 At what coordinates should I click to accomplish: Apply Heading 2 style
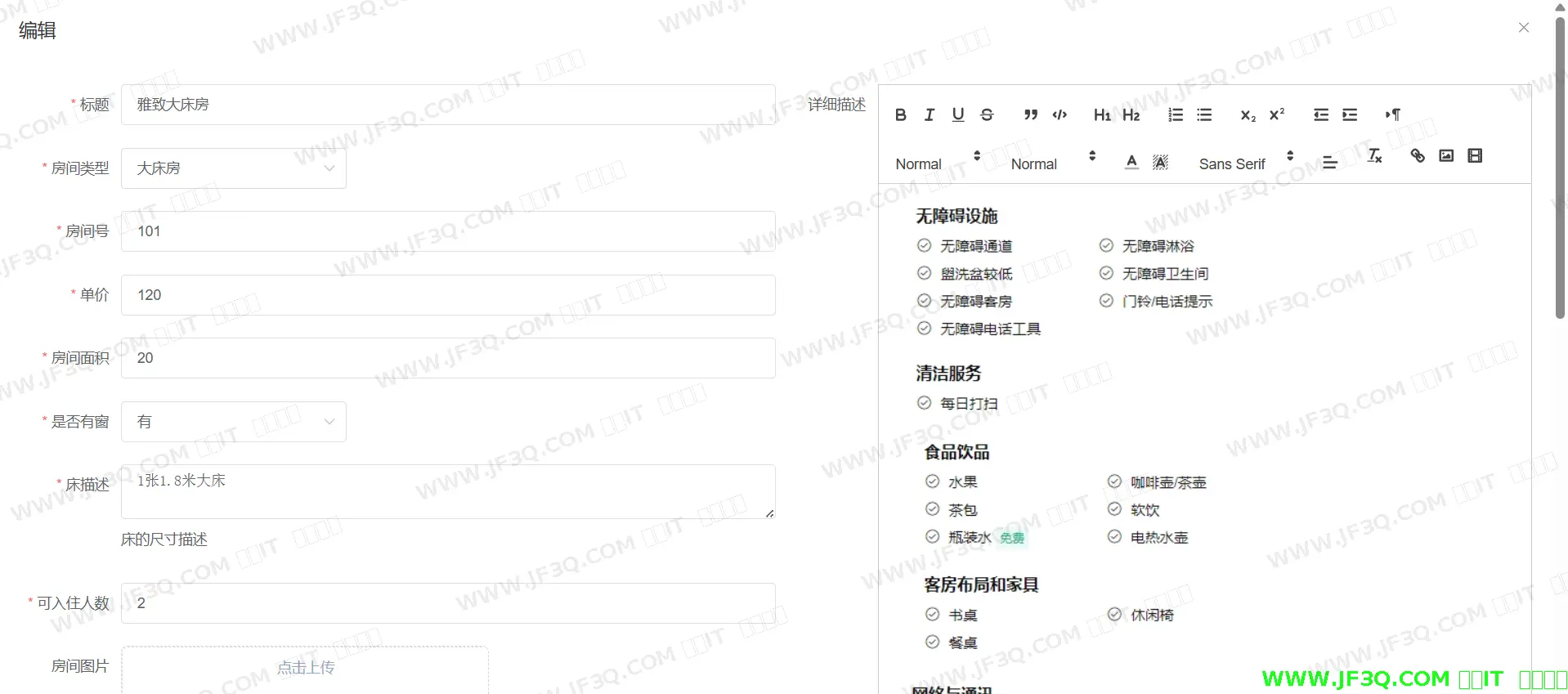pyautogui.click(x=1131, y=115)
